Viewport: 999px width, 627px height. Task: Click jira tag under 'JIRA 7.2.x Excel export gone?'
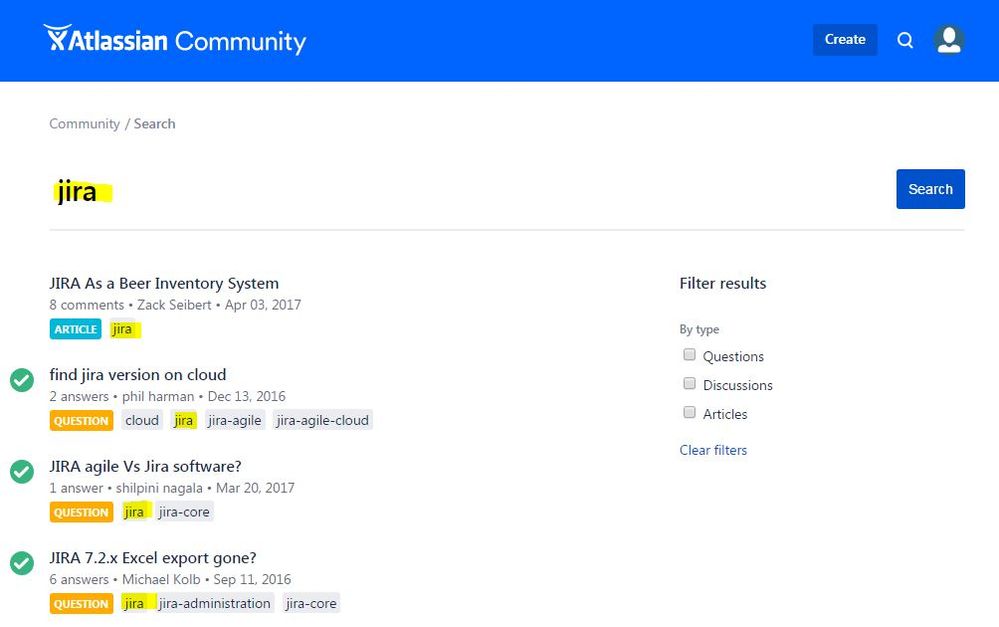pyautogui.click(x=134, y=603)
